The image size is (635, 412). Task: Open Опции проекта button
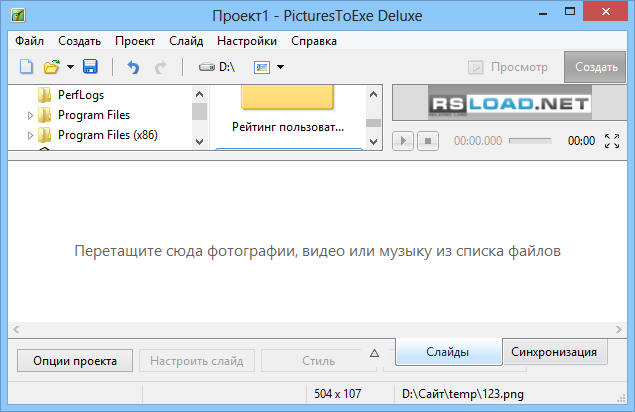click(75, 361)
